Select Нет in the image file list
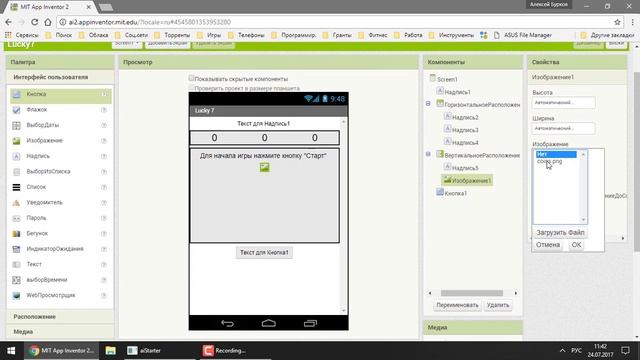640x360 pixels. 556,154
